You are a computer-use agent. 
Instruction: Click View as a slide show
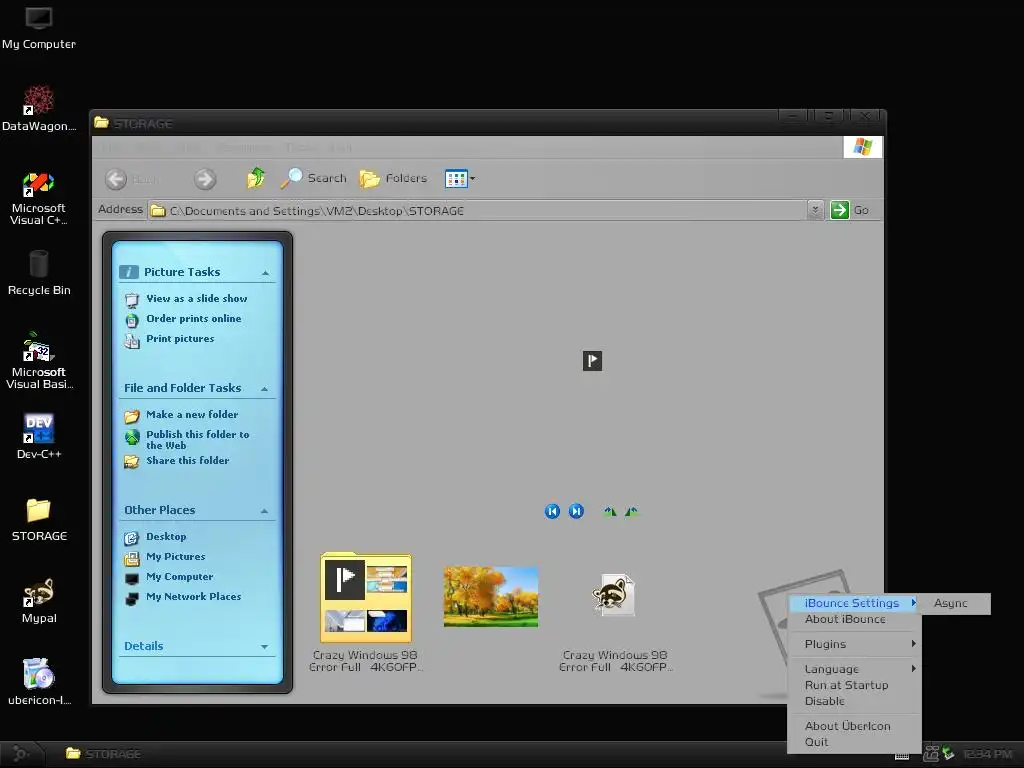(197, 298)
